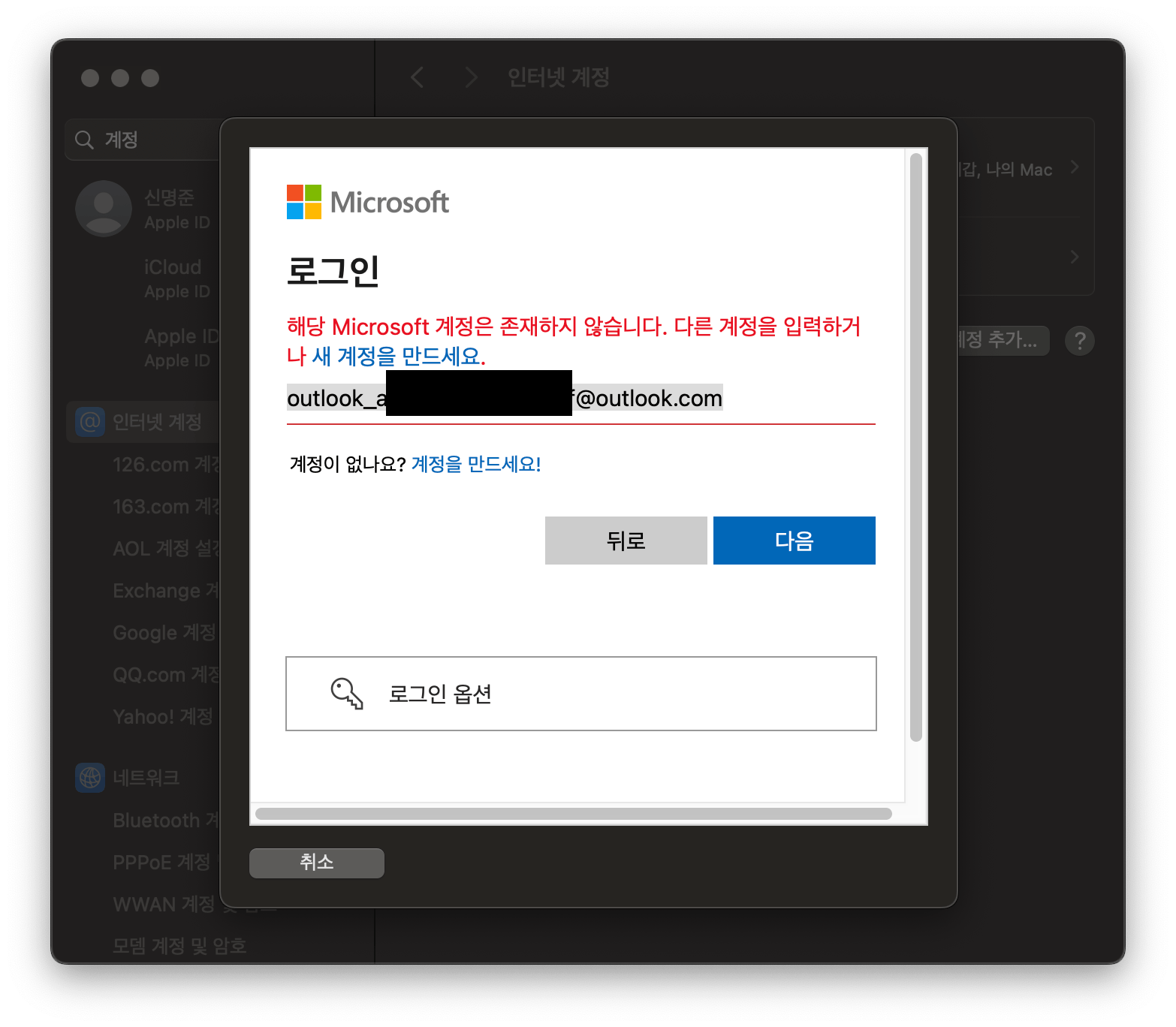Click the 다음 button to continue sign-in
This screenshot has height=1027, width=1176.
click(x=795, y=541)
